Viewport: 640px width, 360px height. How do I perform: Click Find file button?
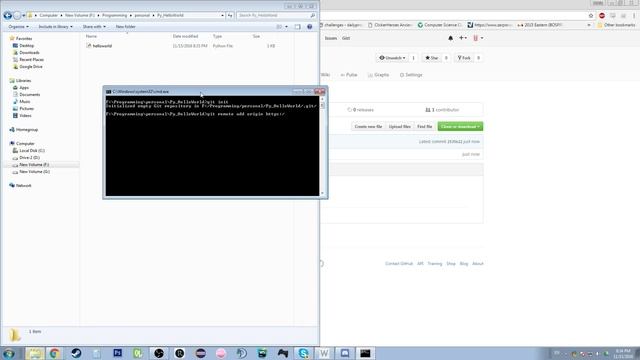(x=424, y=127)
